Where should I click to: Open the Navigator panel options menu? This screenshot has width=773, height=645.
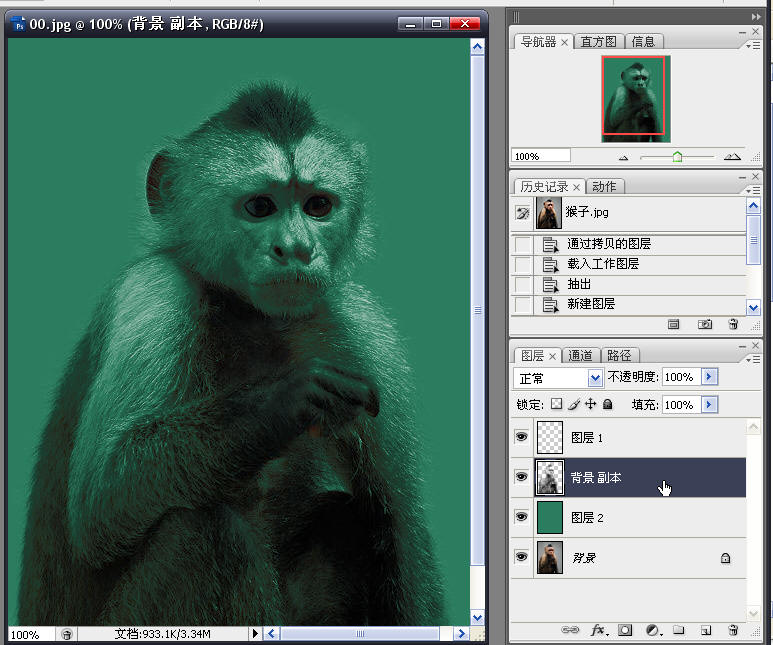click(753, 45)
